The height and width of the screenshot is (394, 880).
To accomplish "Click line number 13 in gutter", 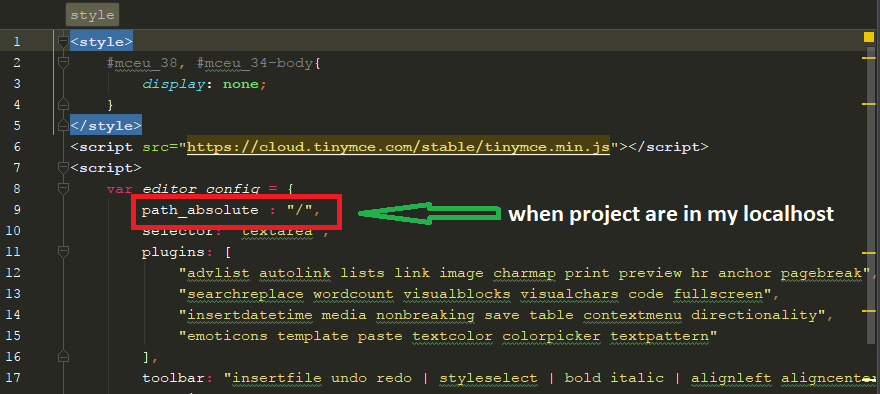I will (12, 294).
